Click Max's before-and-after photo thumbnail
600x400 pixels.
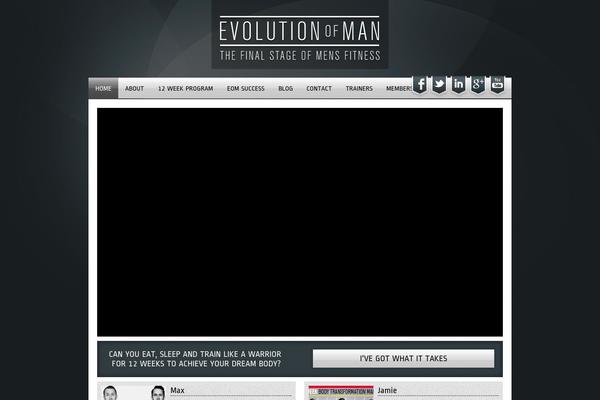pos(134,392)
